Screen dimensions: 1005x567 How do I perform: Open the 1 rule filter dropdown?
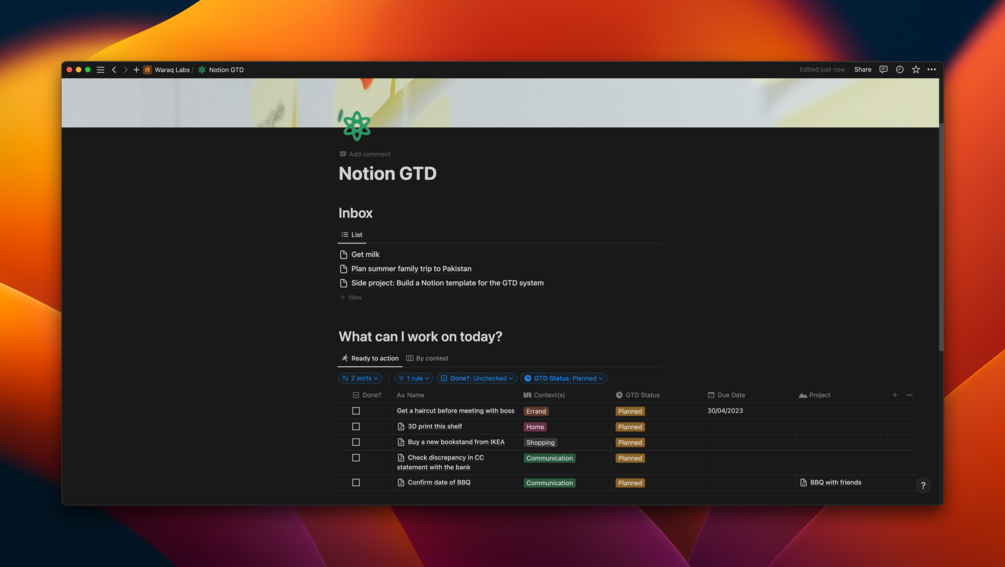point(414,379)
